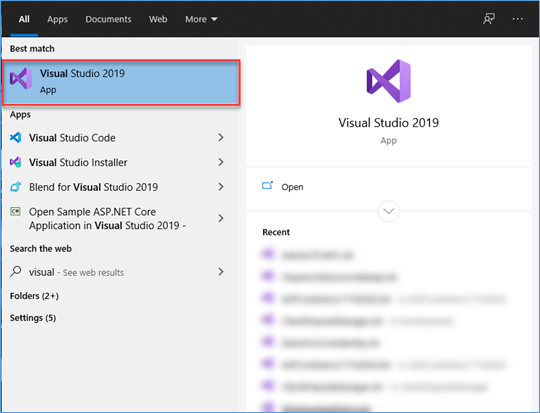Viewport: 540px width, 413px height.
Task: Click the feedback person icon in header
Action: (489, 19)
